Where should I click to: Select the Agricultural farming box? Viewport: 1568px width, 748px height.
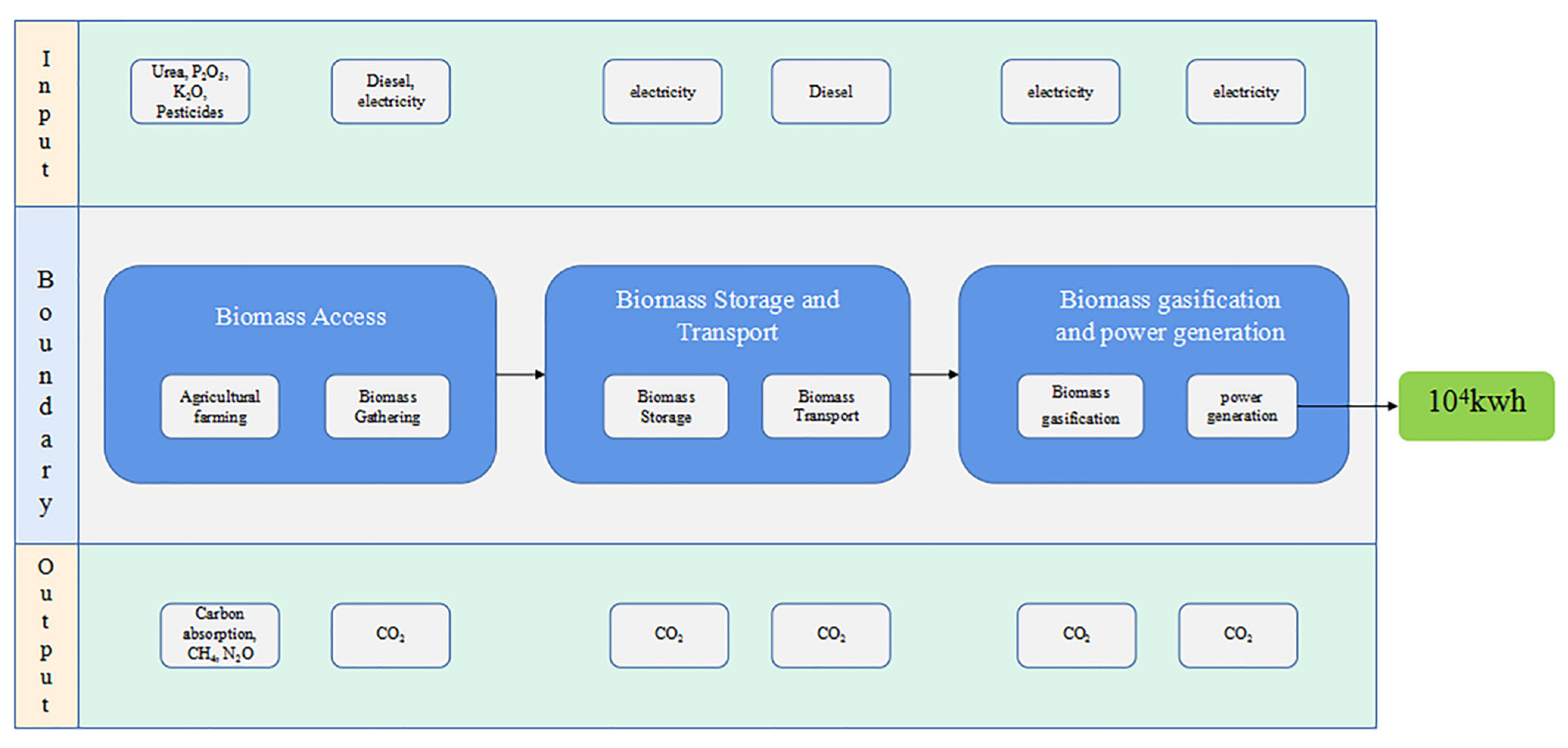pos(220,406)
